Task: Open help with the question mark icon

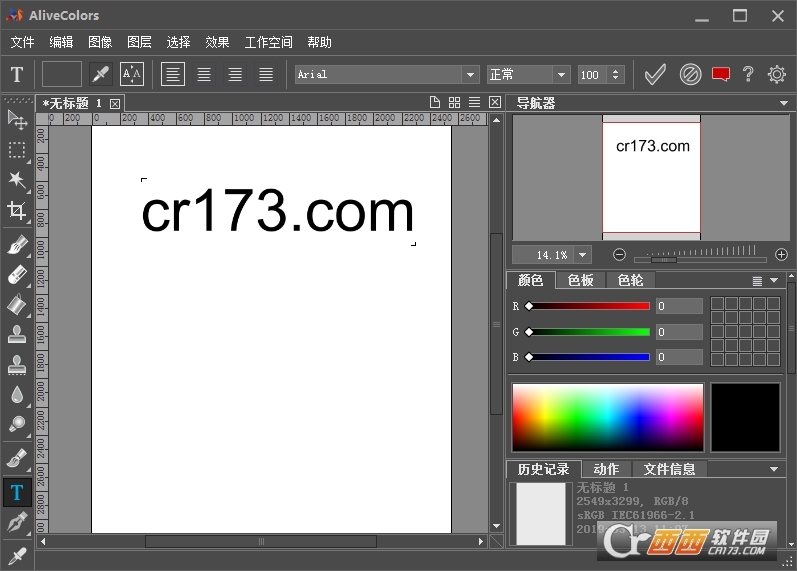Action: click(x=748, y=75)
